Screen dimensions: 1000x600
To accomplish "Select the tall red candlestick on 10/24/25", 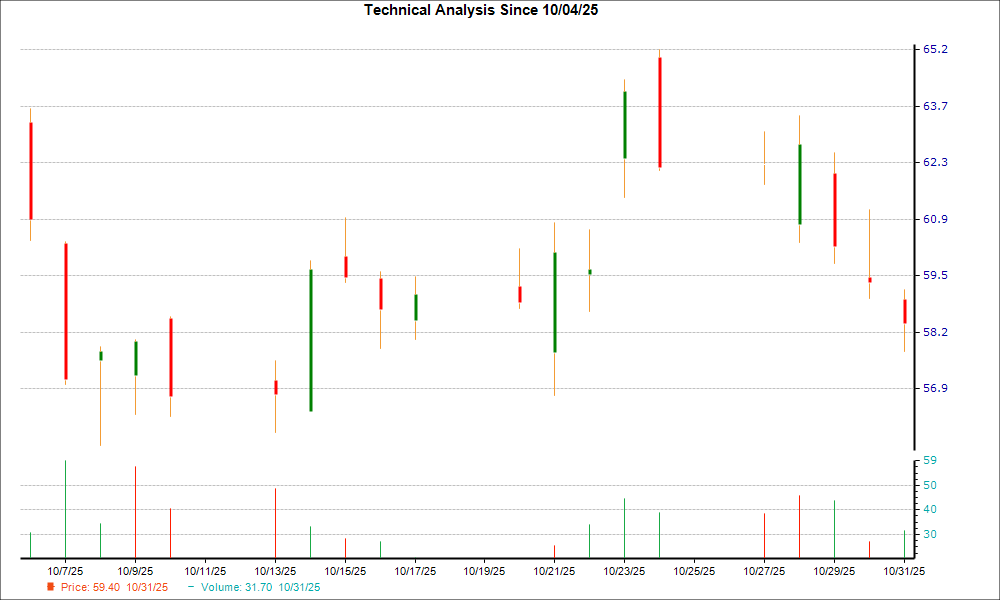I will (660, 110).
